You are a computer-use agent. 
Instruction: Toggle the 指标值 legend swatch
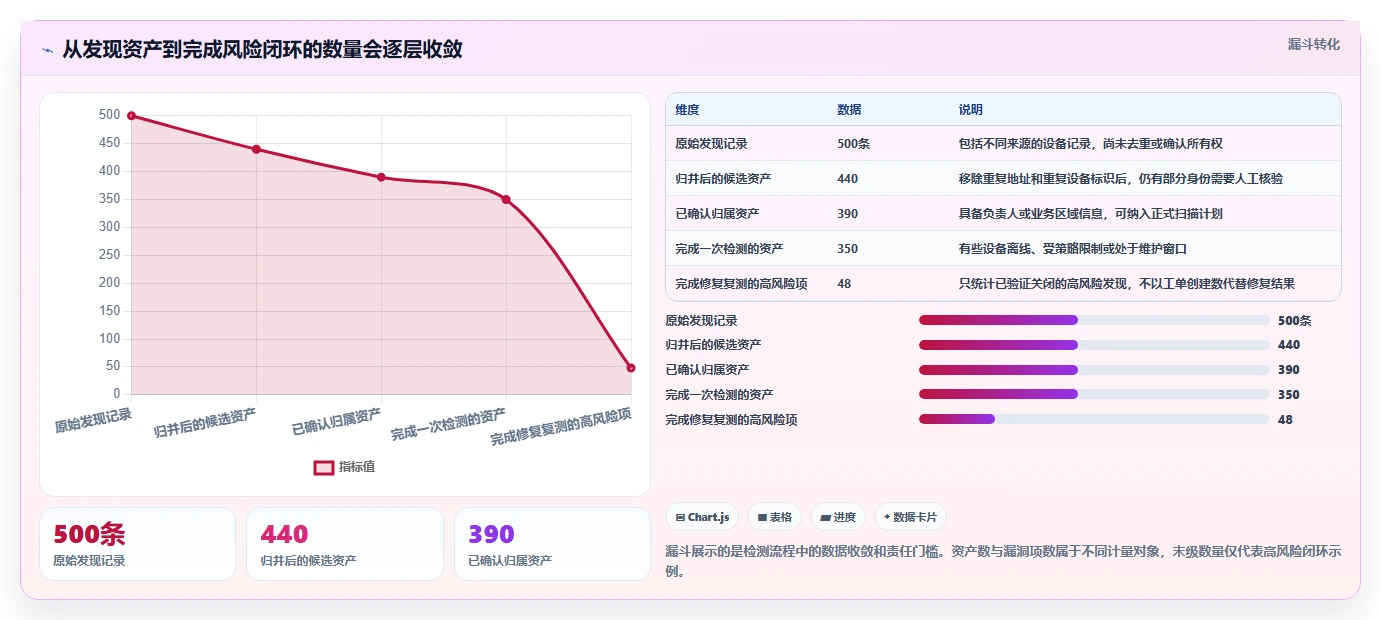(x=324, y=467)
